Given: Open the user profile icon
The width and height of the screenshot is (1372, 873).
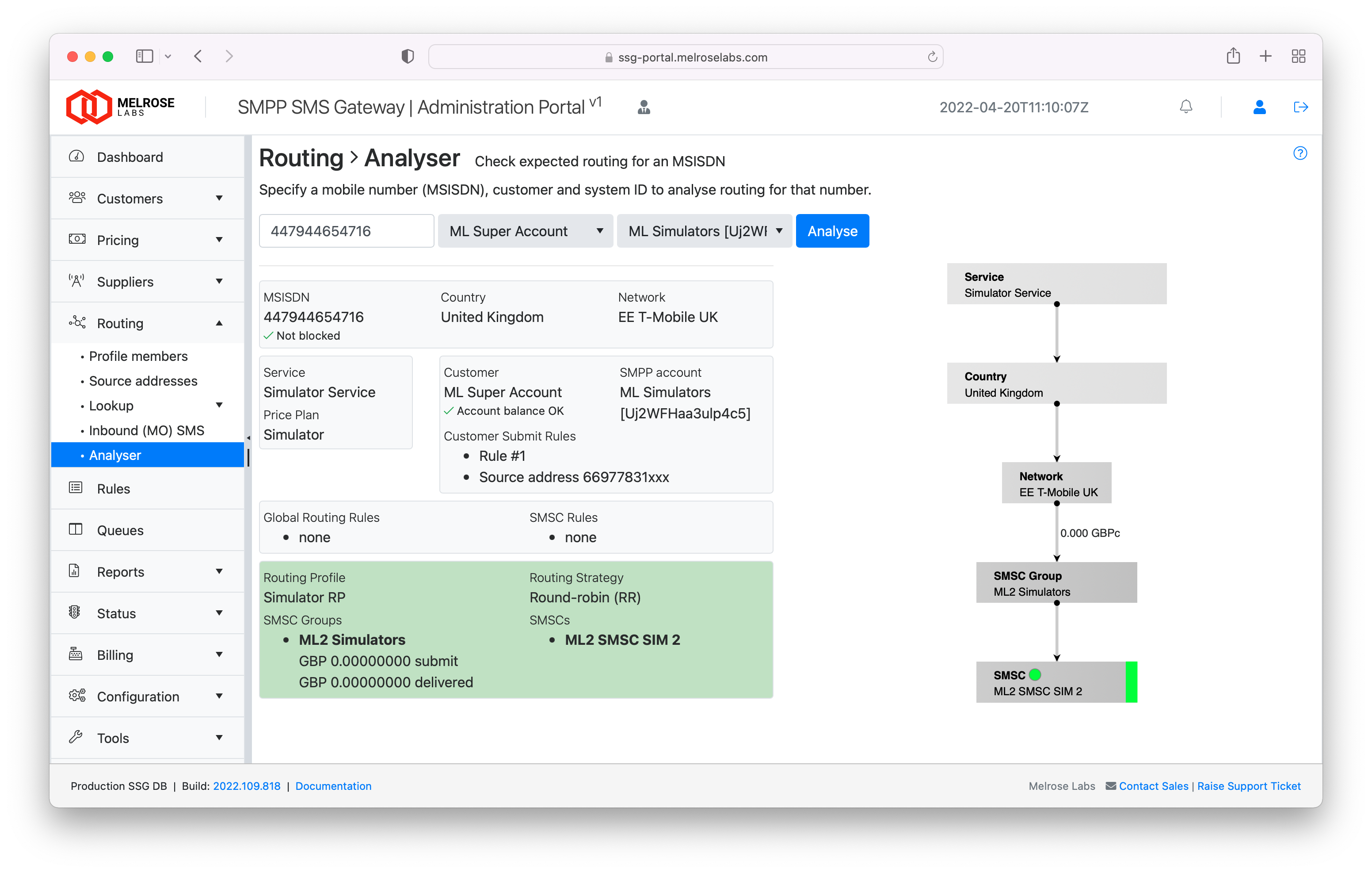Looking at the screenshot, I should click(x=1259, y=107).
